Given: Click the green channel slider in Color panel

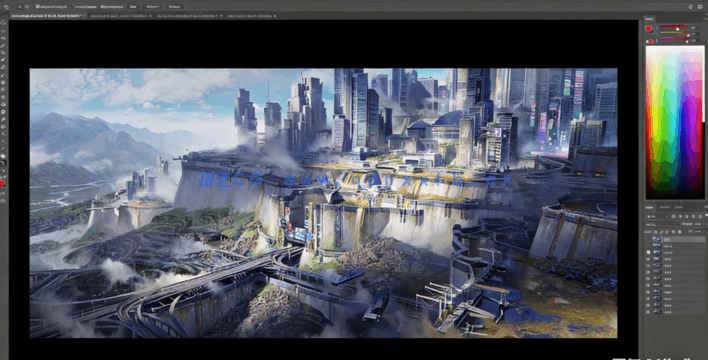Looking at the screenshot, I should pyautogui.click(x=675, y=33).
